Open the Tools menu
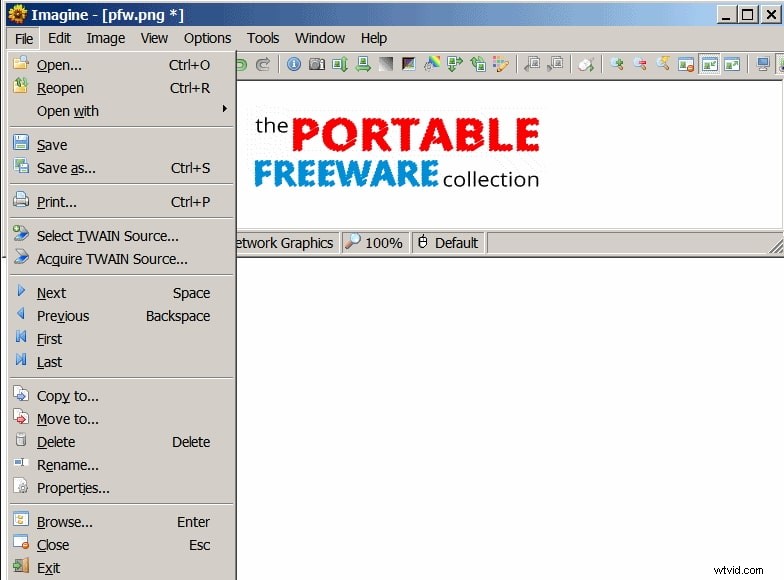Screen dimensions: 784x580 [263, 38]
